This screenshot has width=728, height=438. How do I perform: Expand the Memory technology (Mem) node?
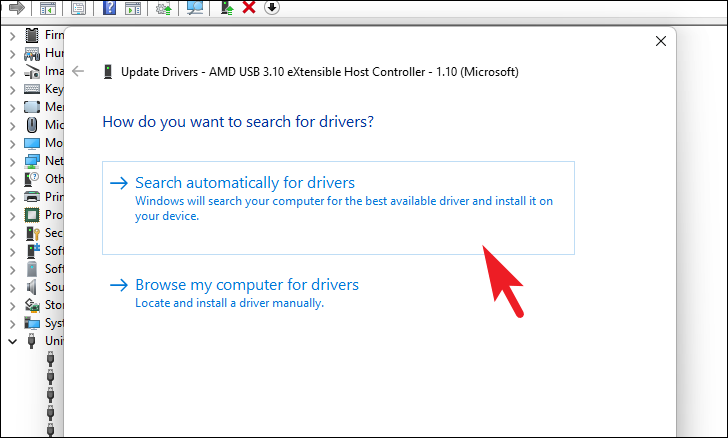(x=13, y=108)
